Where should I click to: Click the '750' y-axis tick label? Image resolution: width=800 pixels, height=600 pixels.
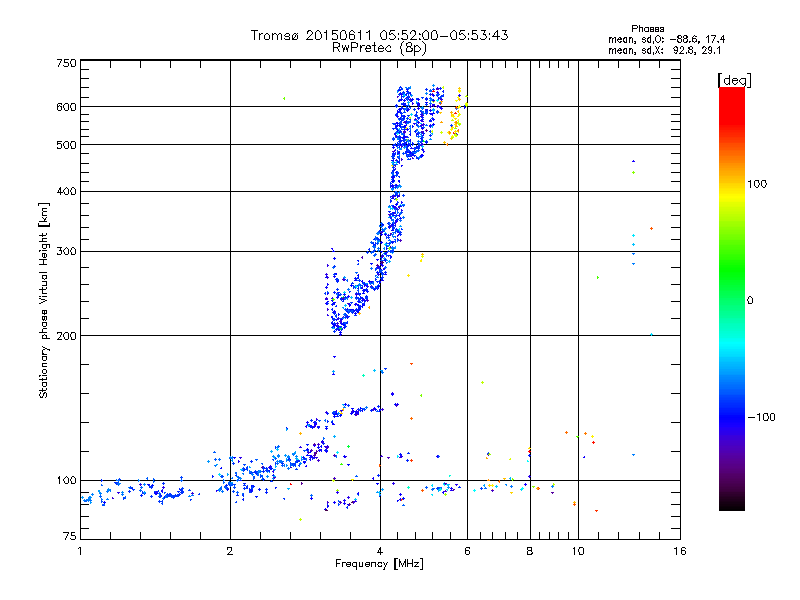pyautogui.click(x=67, y=64)
